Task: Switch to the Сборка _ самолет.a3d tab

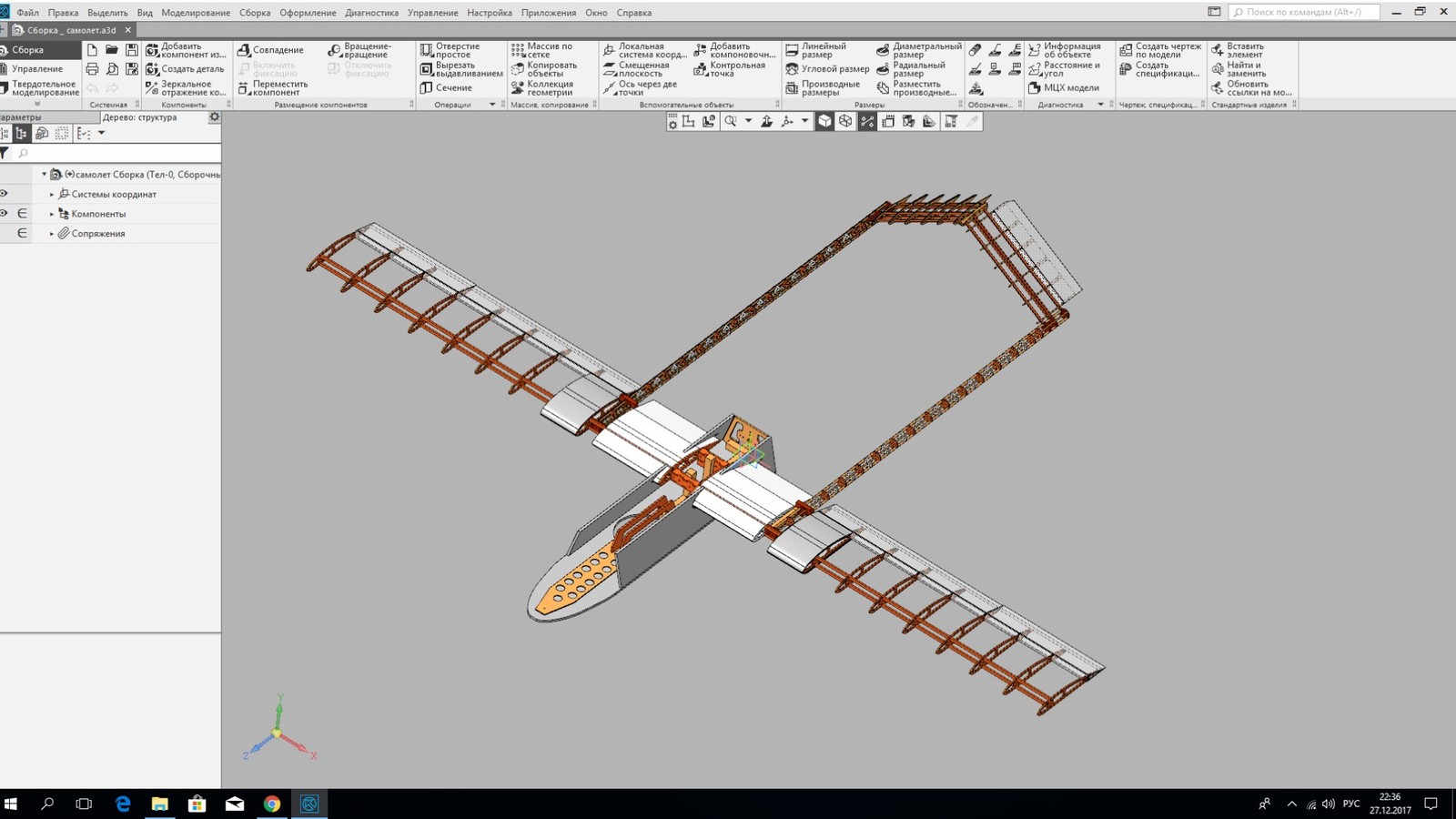Action: [71, 30]
